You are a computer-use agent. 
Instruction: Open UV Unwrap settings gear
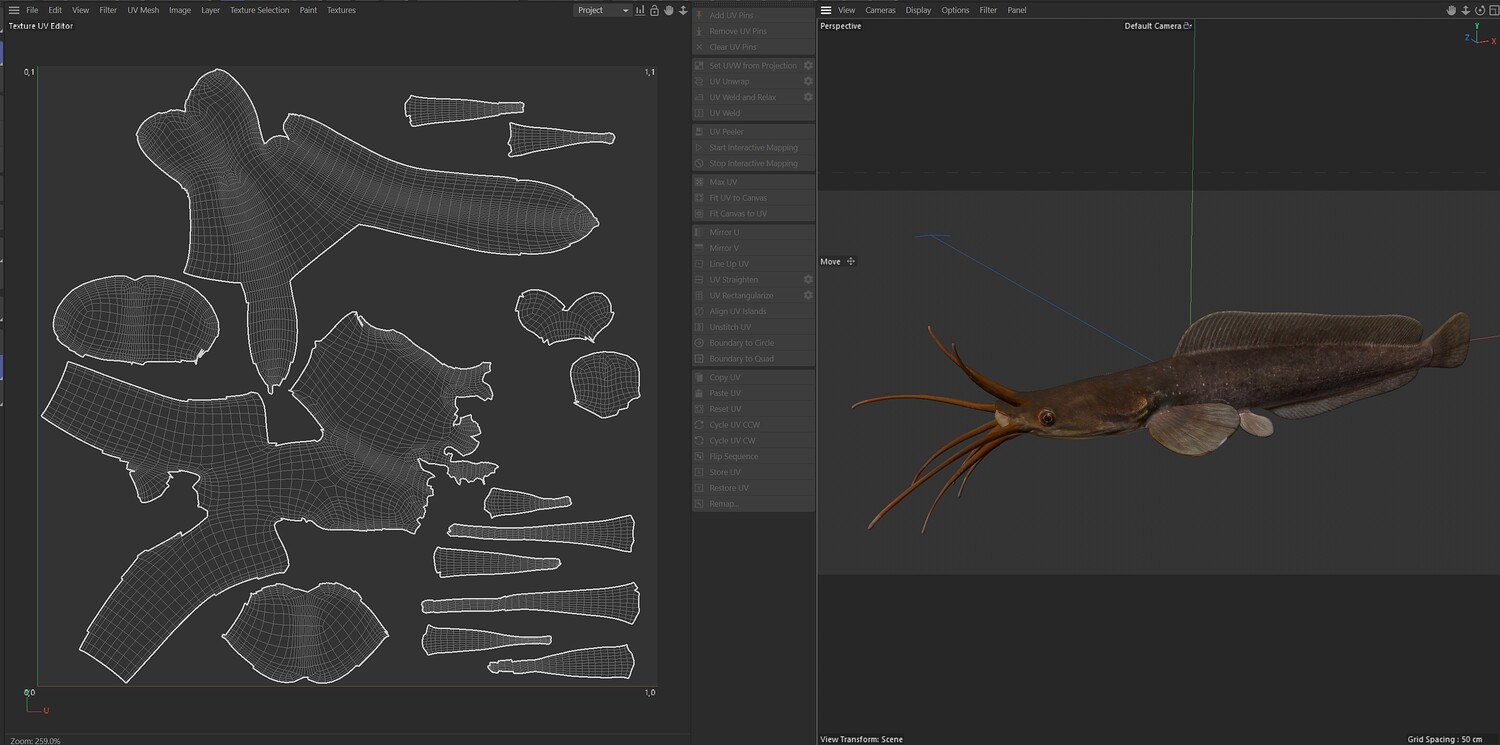(808, 82)
